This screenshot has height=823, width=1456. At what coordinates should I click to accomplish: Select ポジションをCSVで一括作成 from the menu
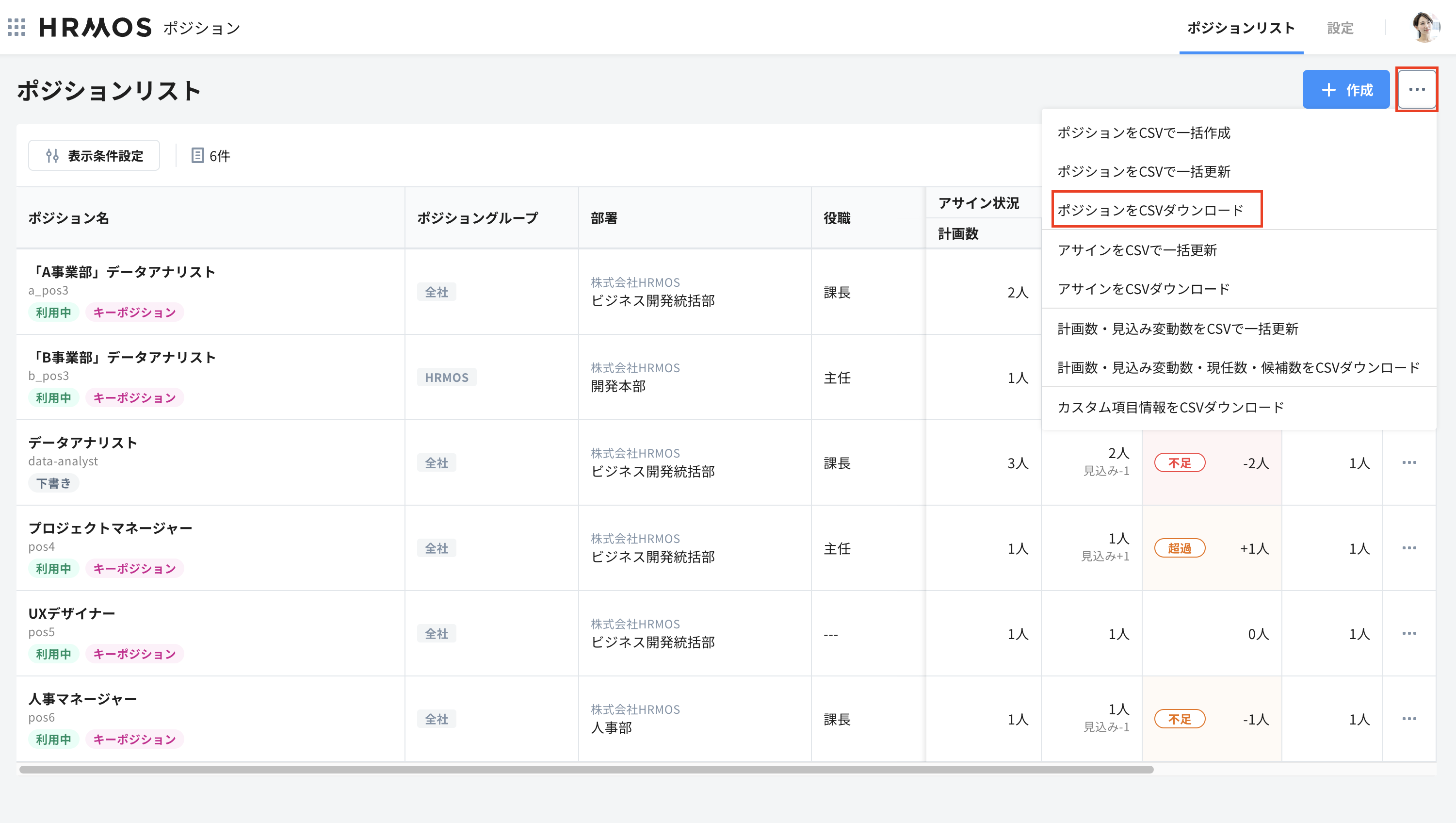tap(1146, 132)
